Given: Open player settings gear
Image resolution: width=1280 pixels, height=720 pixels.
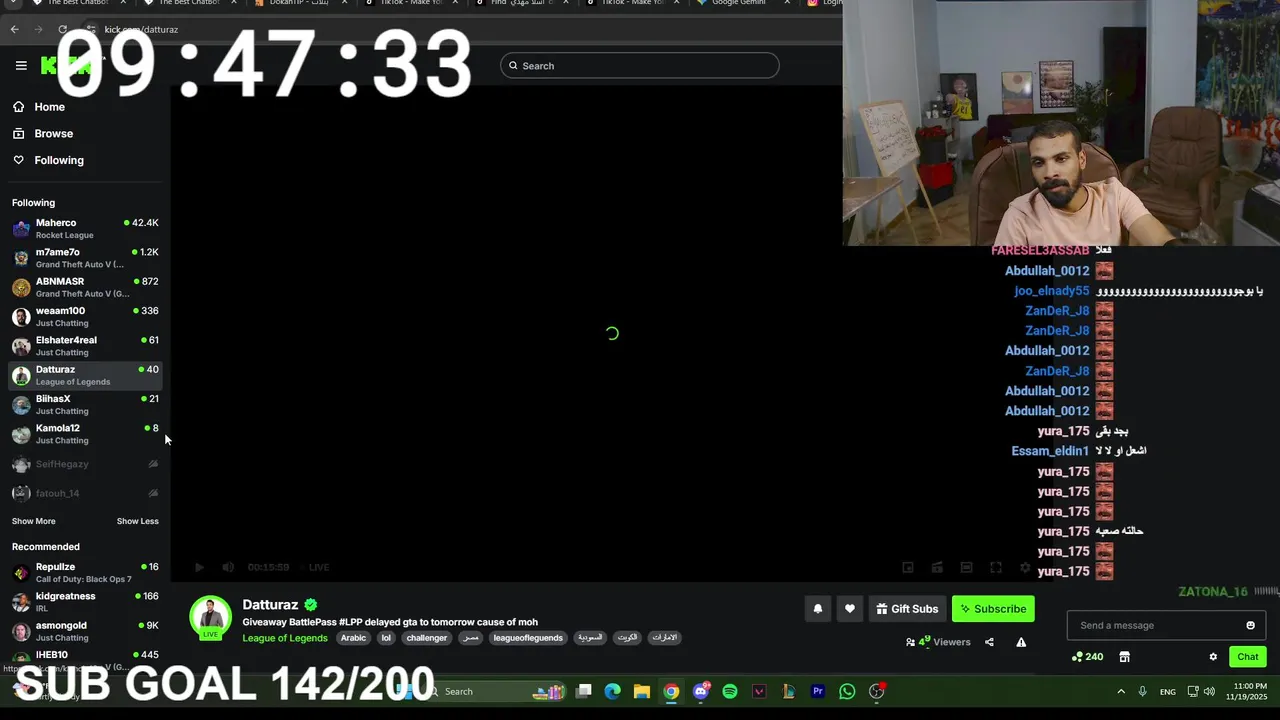Looking at the screenshot, I should tap(1025, 567).
